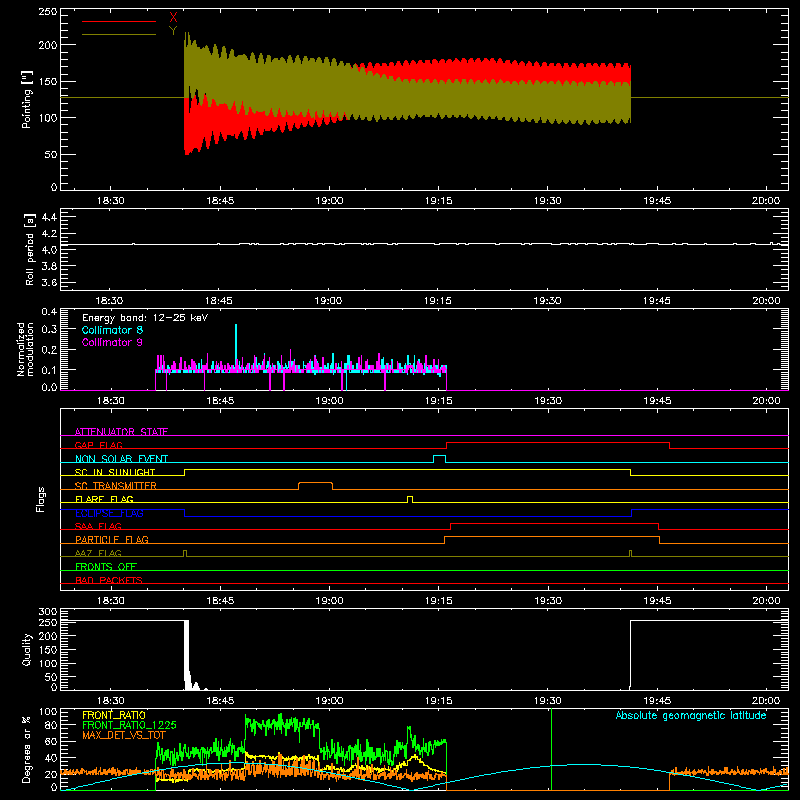Select the SAA_FLAG label

point(98,526)
